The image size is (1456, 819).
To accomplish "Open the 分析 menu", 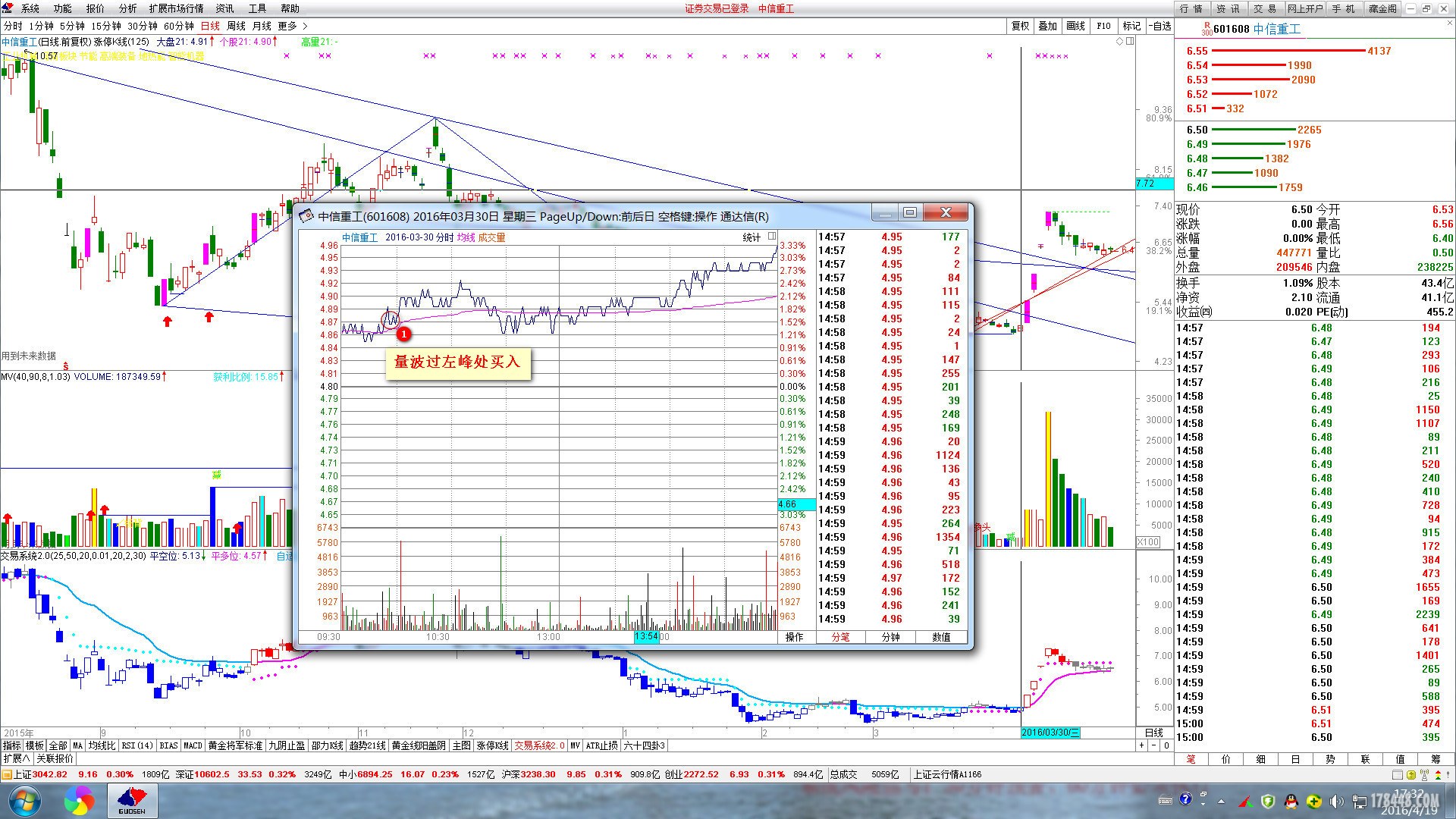I will tap(128, 8).
